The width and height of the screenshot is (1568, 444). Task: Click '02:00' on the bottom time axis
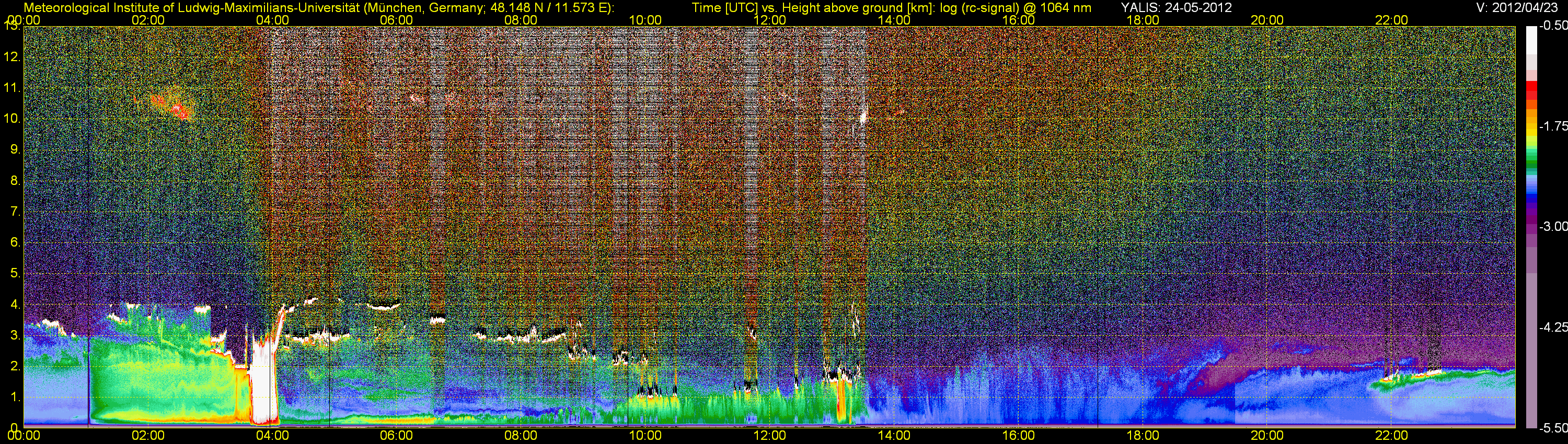coord(148,436)
